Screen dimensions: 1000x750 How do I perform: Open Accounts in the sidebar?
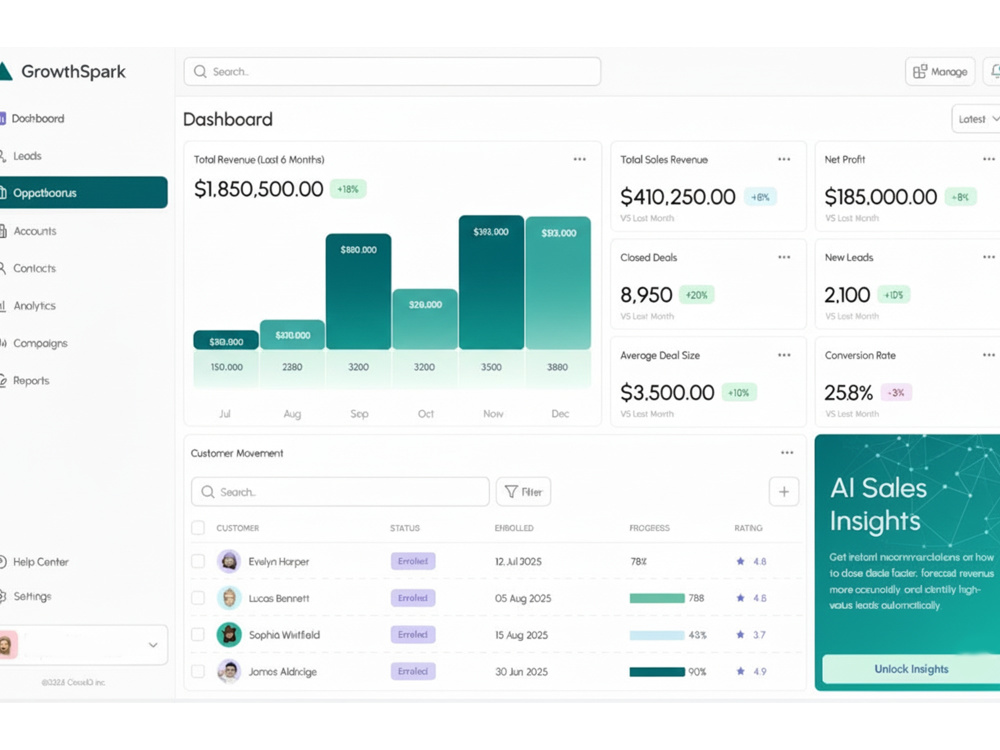[29, 231]
